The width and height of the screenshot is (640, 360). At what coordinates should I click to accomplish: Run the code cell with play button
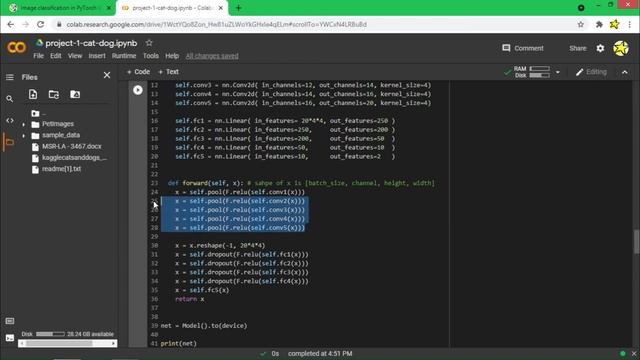(138, 90)
